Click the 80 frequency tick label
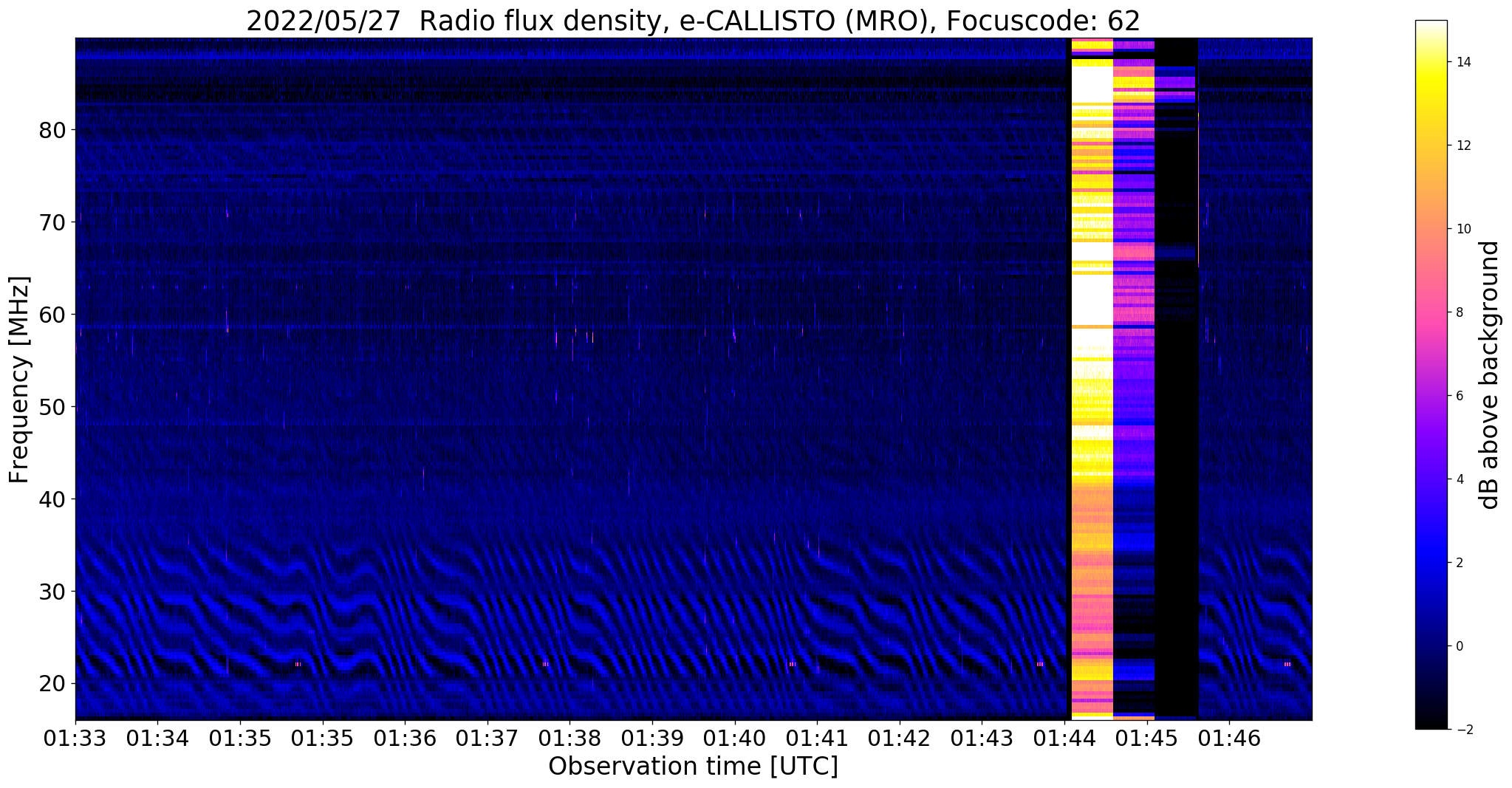 (x=52, y=130)
